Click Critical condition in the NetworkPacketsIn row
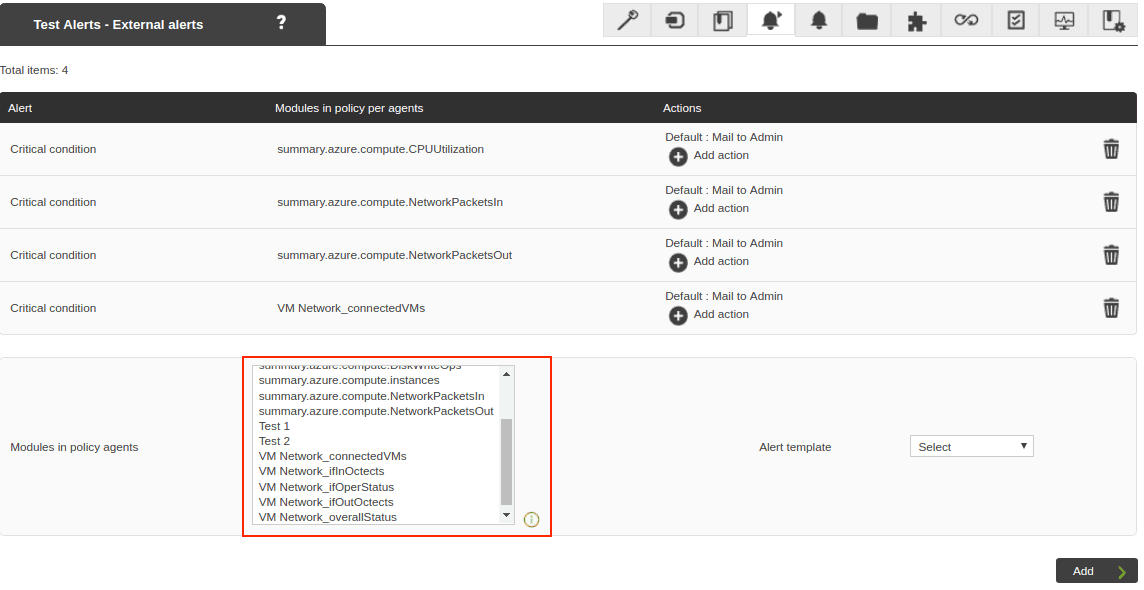 53,202
